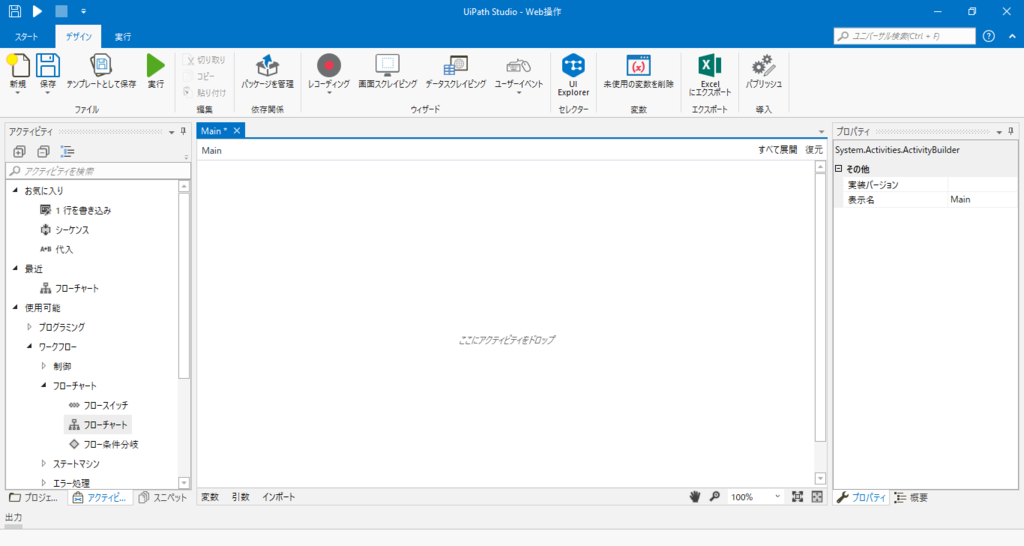The image size is (1024, 546).
Task: Pin the アクティビティ panel
Action: tap(184, 131)
